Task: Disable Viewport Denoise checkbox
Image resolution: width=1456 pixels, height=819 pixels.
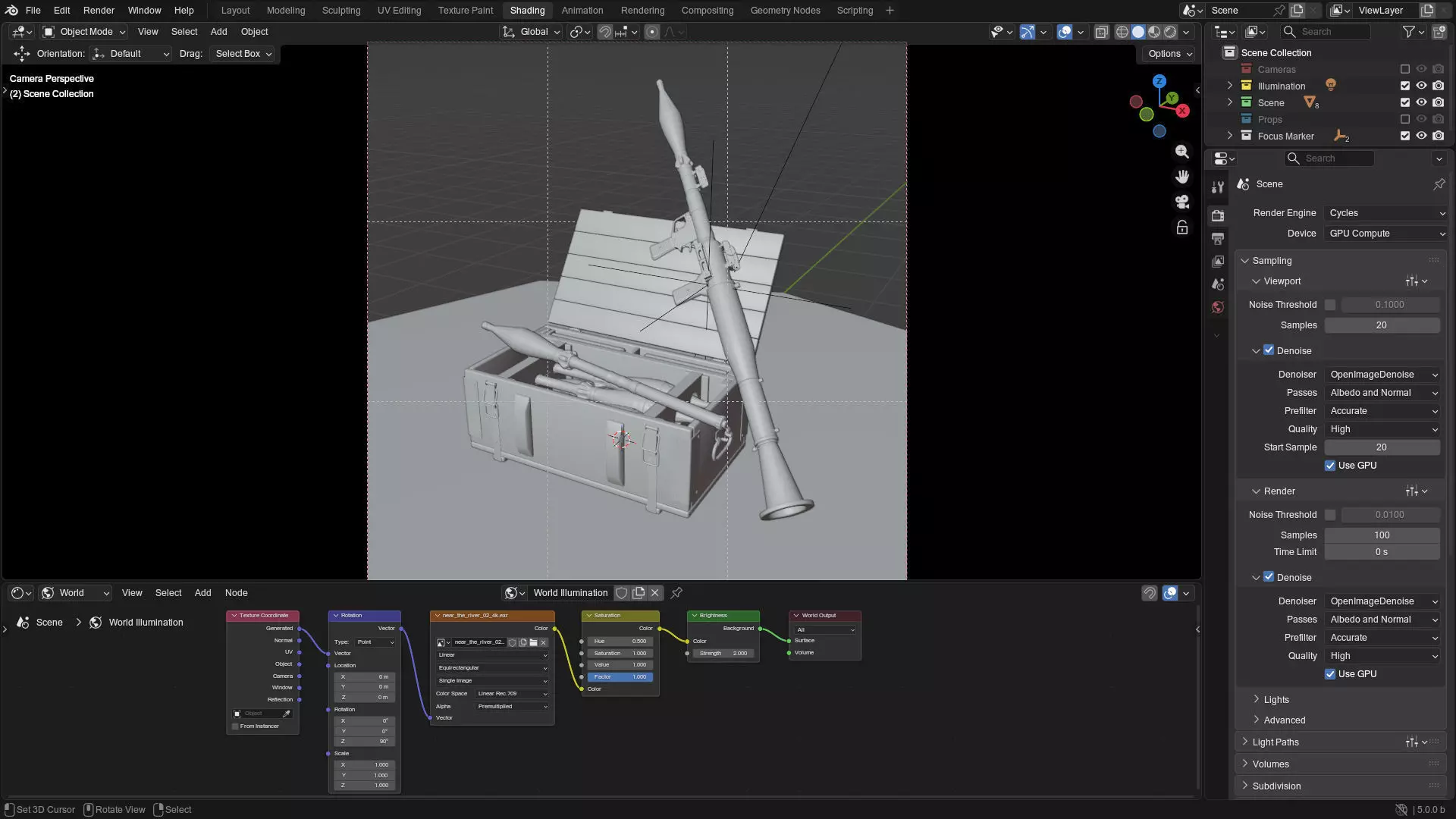Action: click(1269, 350)
